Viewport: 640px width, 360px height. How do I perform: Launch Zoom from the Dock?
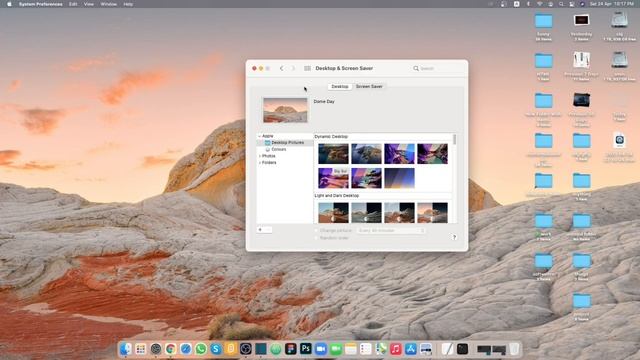coord(321,349)
